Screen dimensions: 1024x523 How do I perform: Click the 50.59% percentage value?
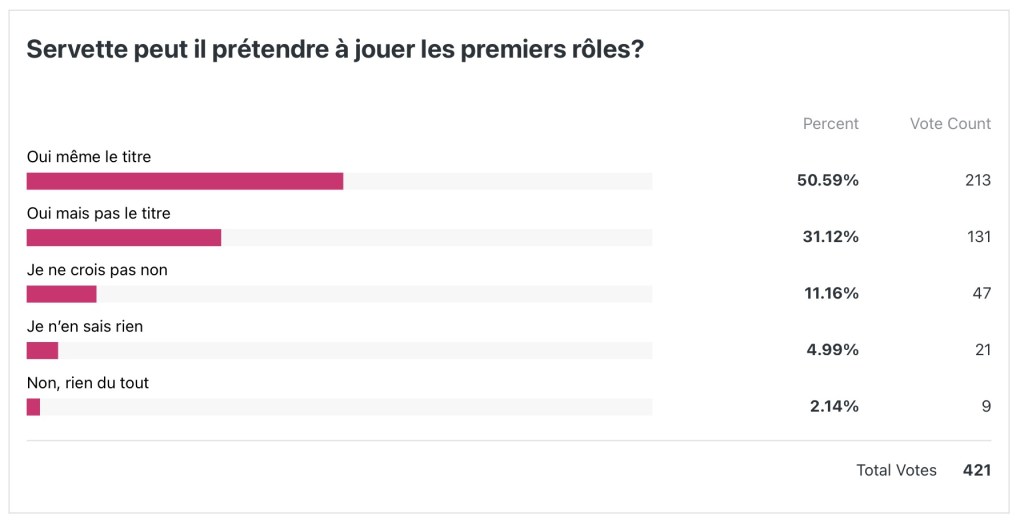828,180
